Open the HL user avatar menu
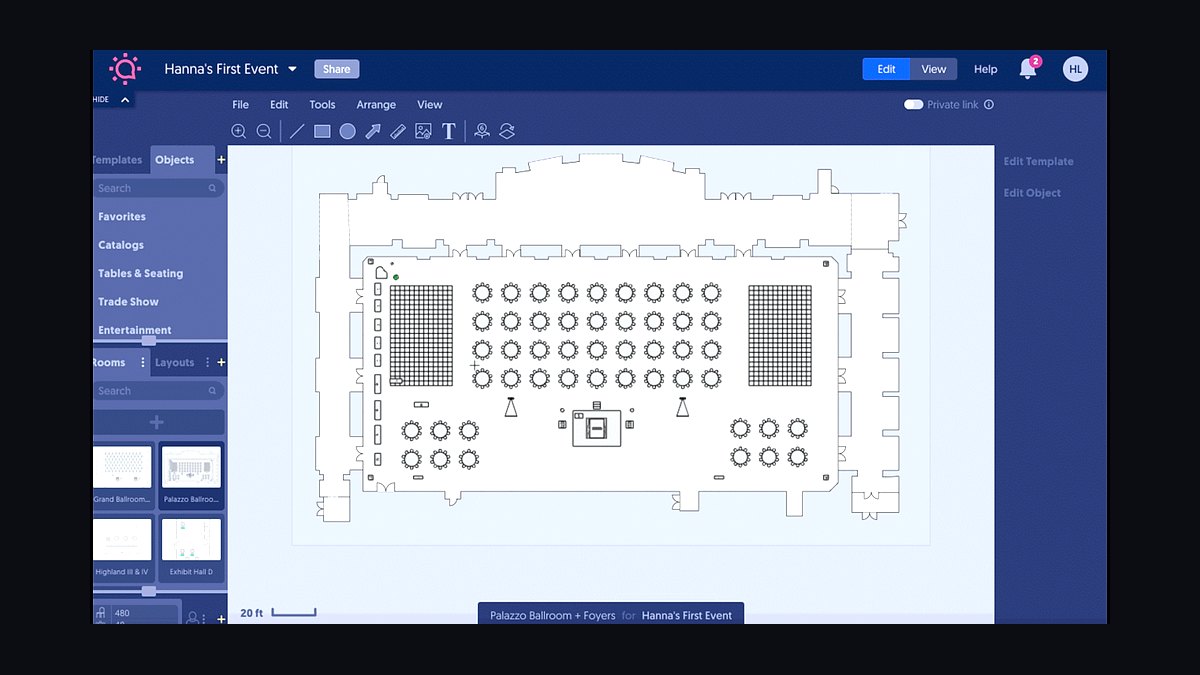The image size is (1200, 675). tap(1075, 69)
